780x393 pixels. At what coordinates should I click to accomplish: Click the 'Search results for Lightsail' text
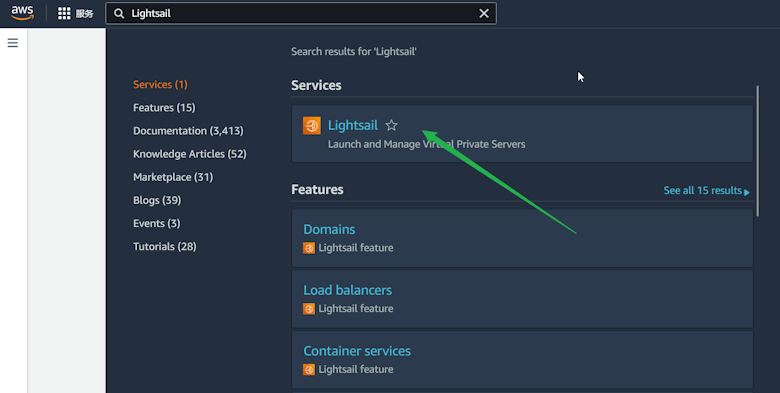(x=354, y=52)
